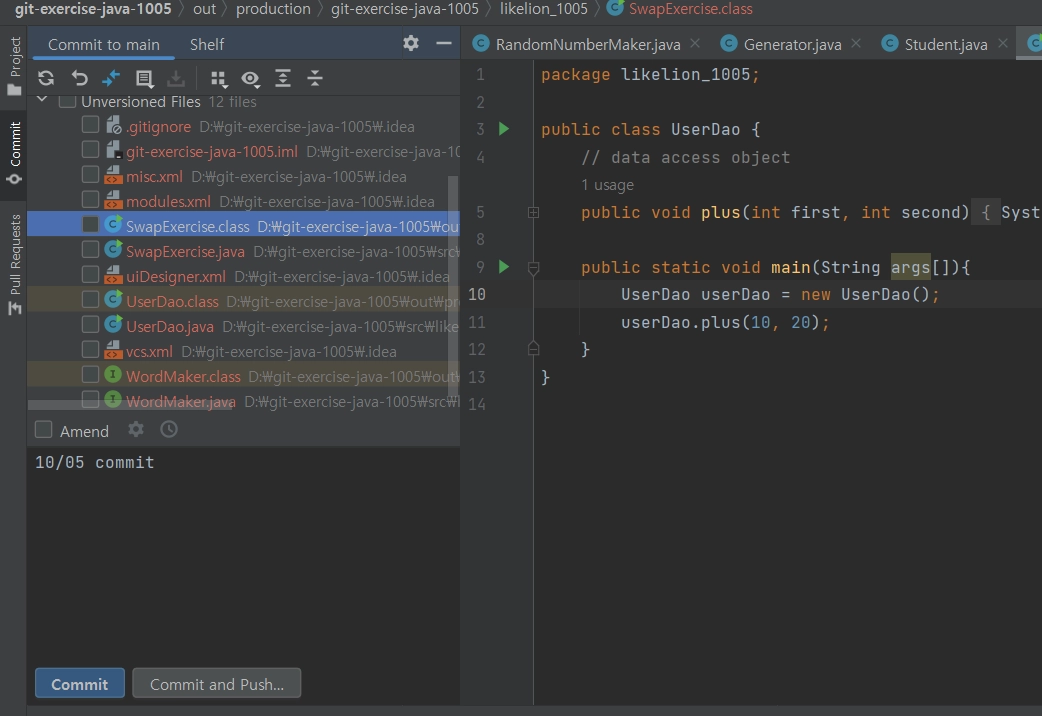
Task: Open the Changelists icon in commit toolbar
Action: point(144,78)
